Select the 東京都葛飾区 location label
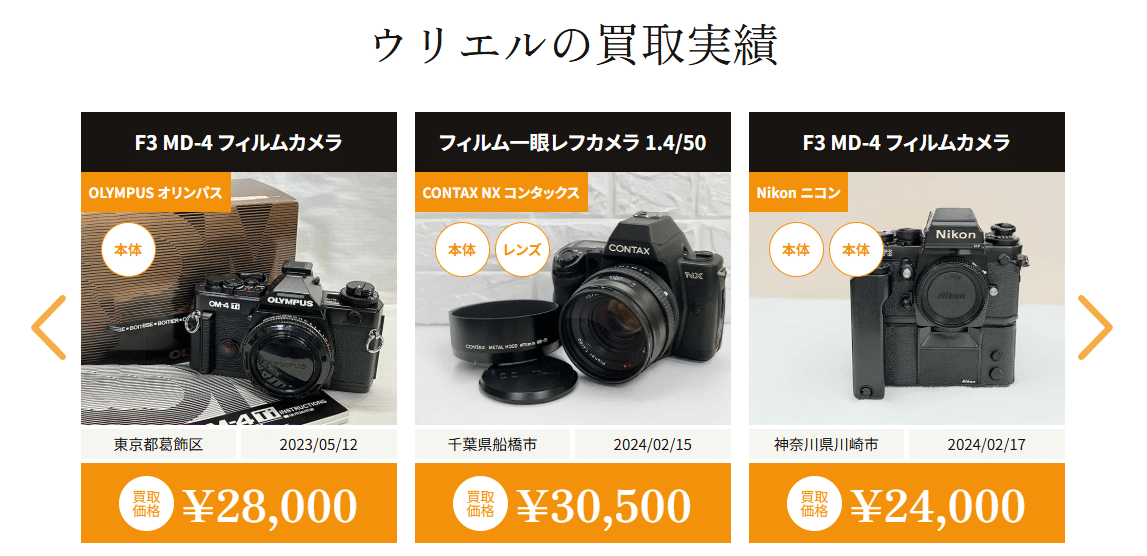This screenshot has width=1147, height=556. pos(158,444)
